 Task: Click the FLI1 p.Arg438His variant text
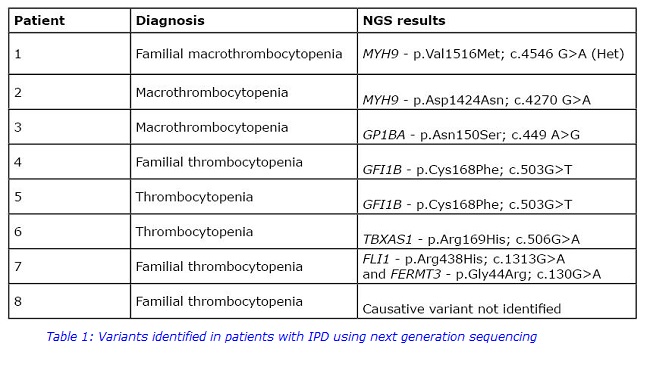[463, 259]
